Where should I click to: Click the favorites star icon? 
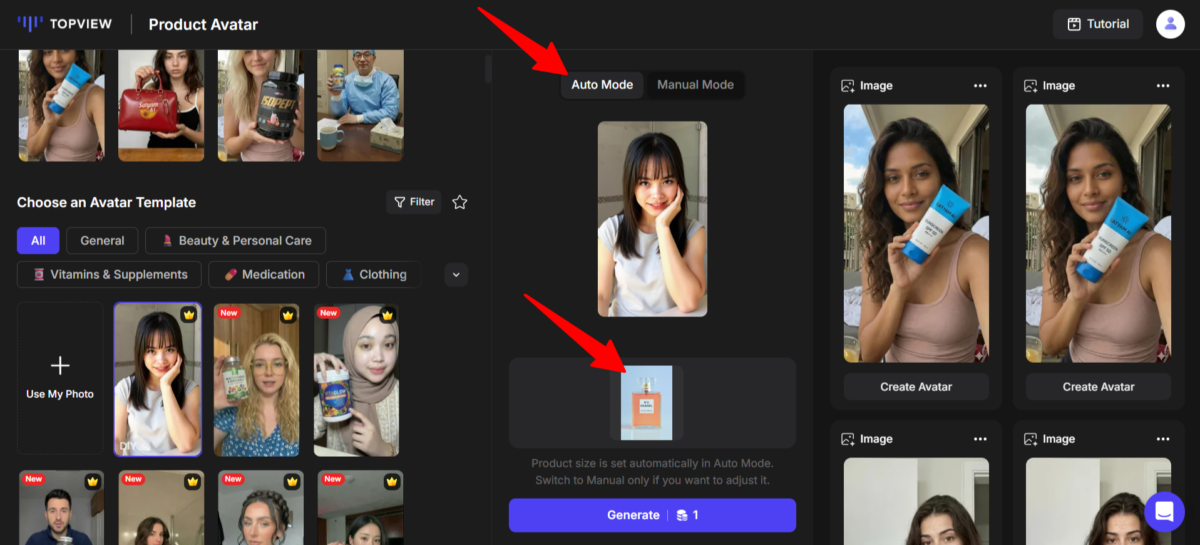460,202
